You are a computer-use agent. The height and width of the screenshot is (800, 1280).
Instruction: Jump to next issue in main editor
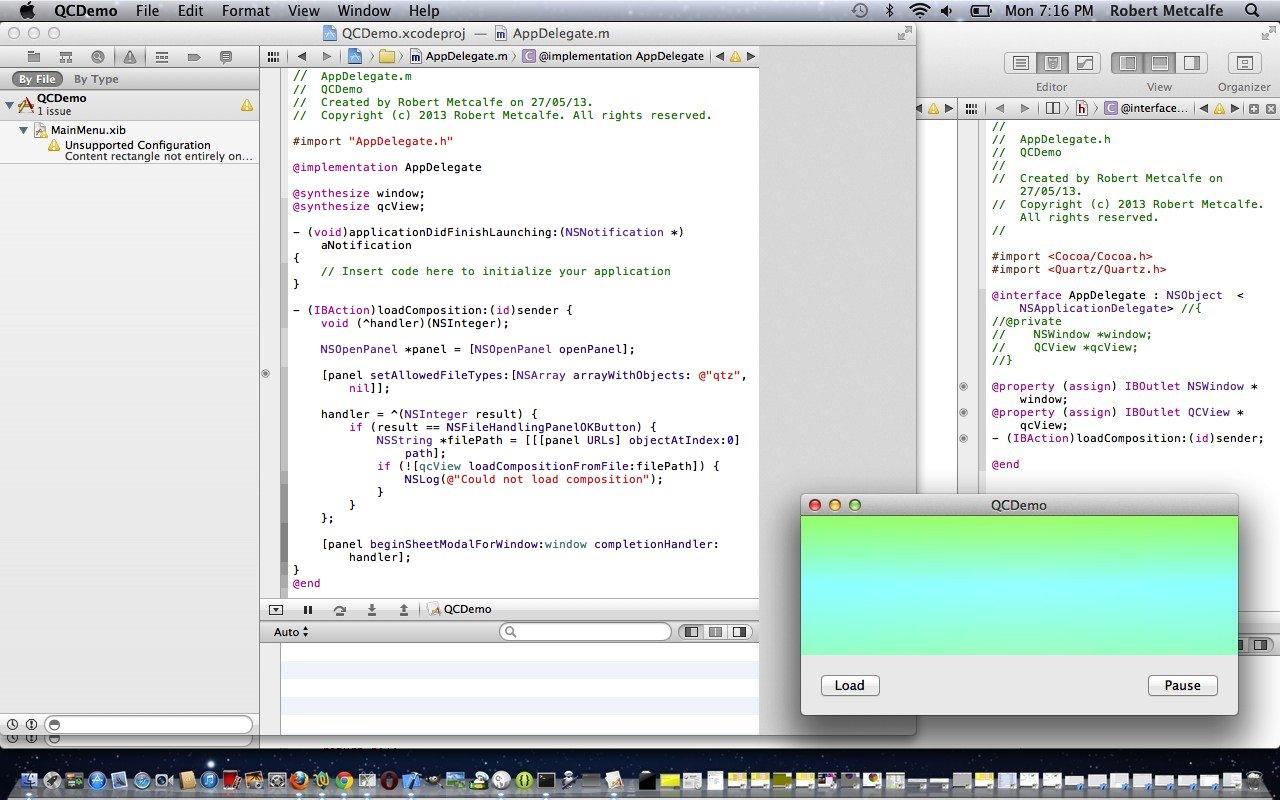[752, 56]
